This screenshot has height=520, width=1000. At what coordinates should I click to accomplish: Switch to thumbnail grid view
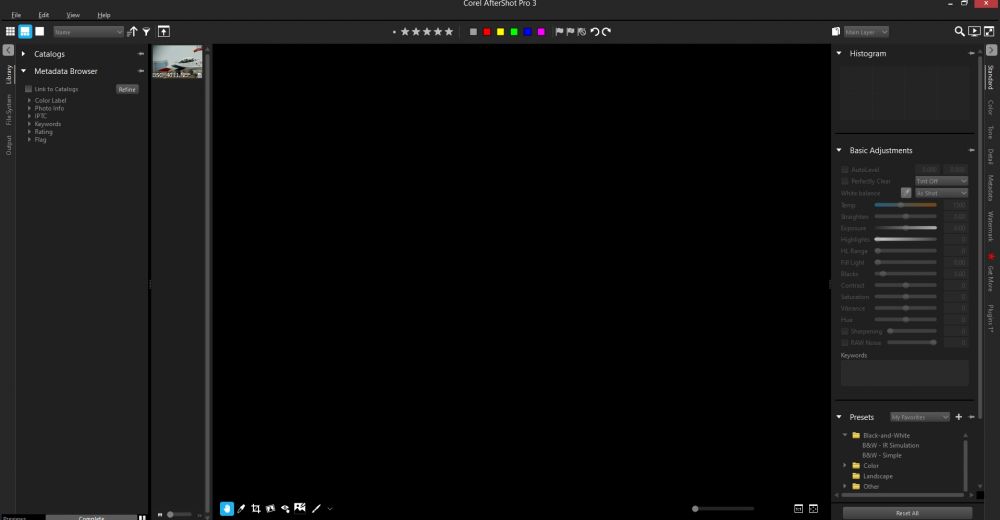pyautogui.click(x=11, y=32)
